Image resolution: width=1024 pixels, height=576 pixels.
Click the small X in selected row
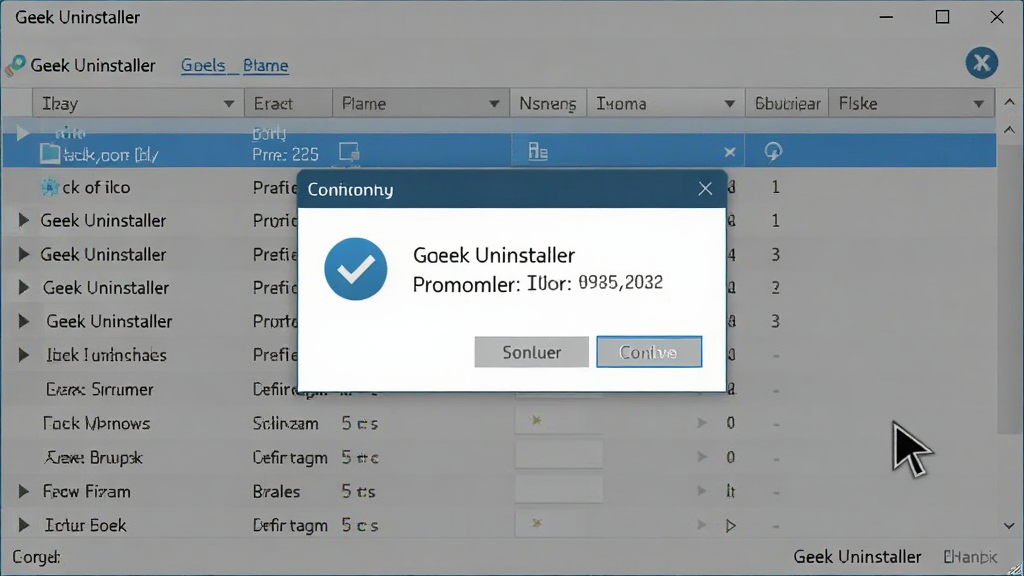[x=729, y=152]
